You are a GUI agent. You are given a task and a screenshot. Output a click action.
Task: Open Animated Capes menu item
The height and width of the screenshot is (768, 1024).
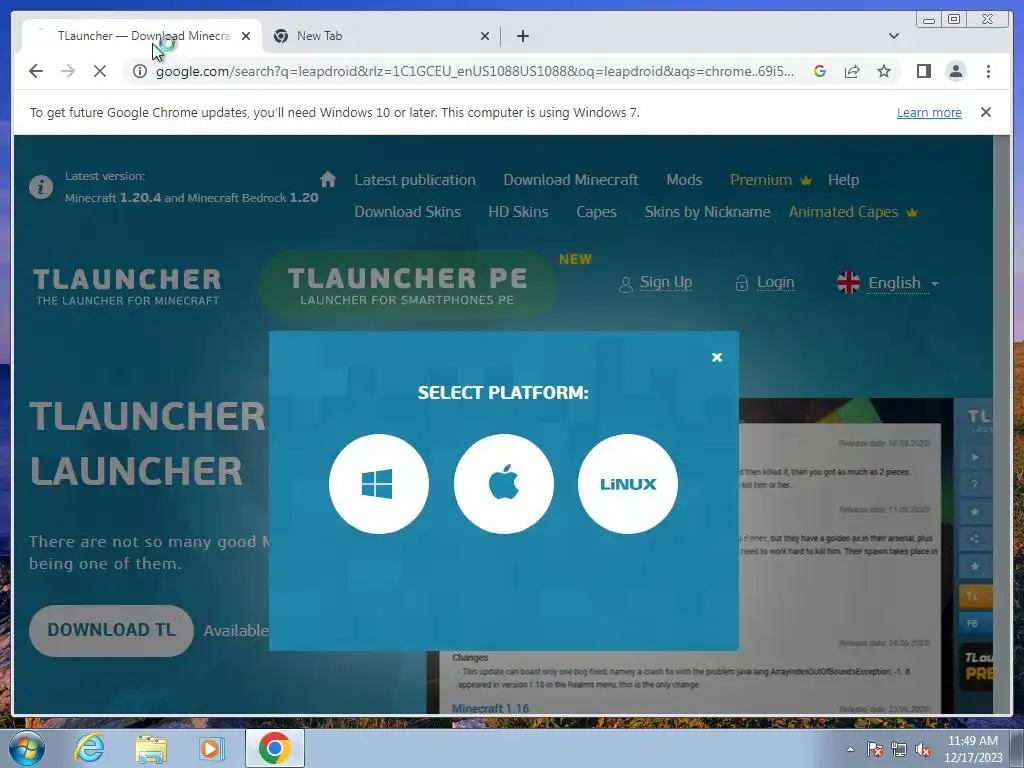pyautogui.click(x=853, y=212)
